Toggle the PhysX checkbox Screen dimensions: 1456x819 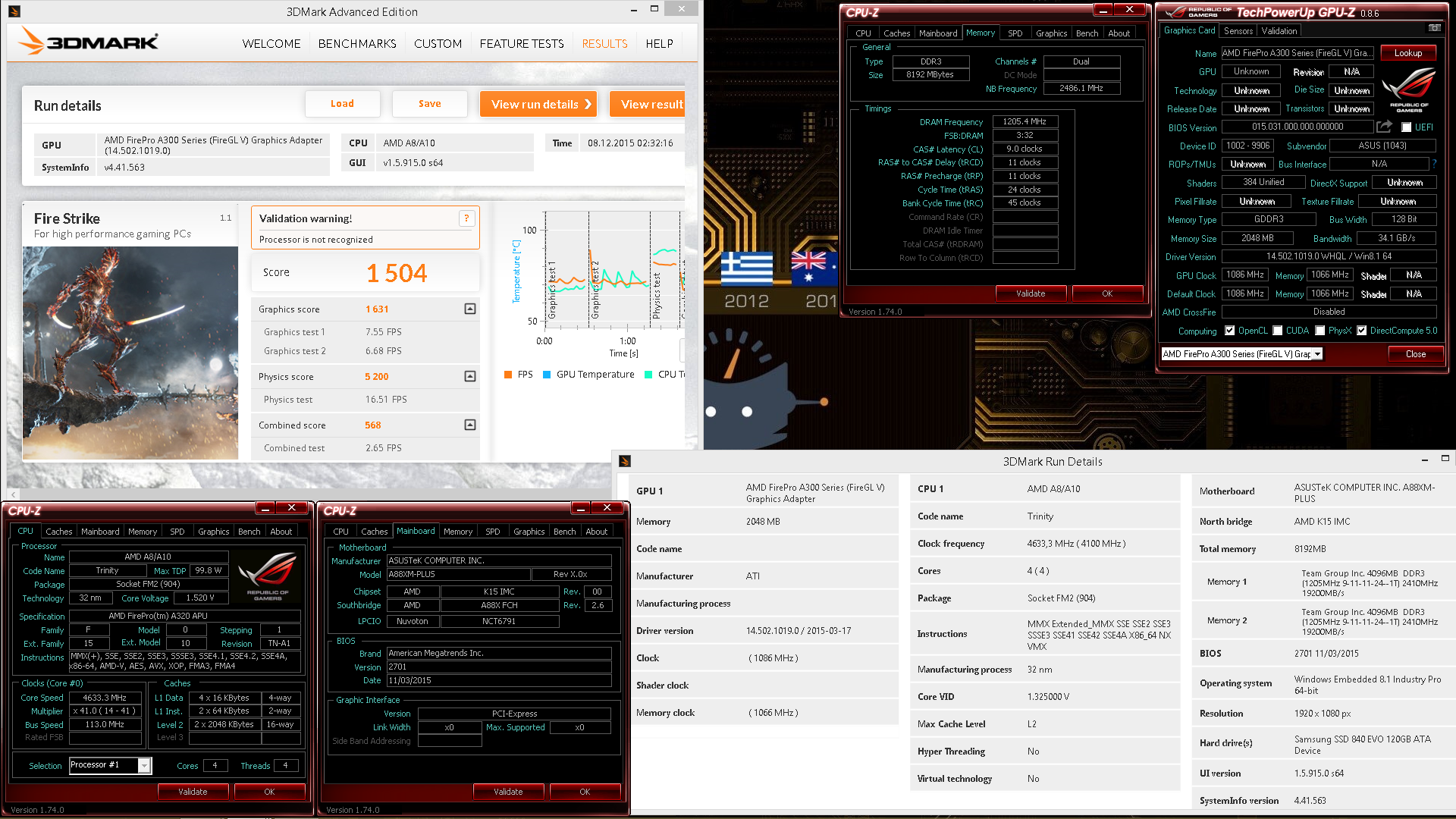point(1320,331)
